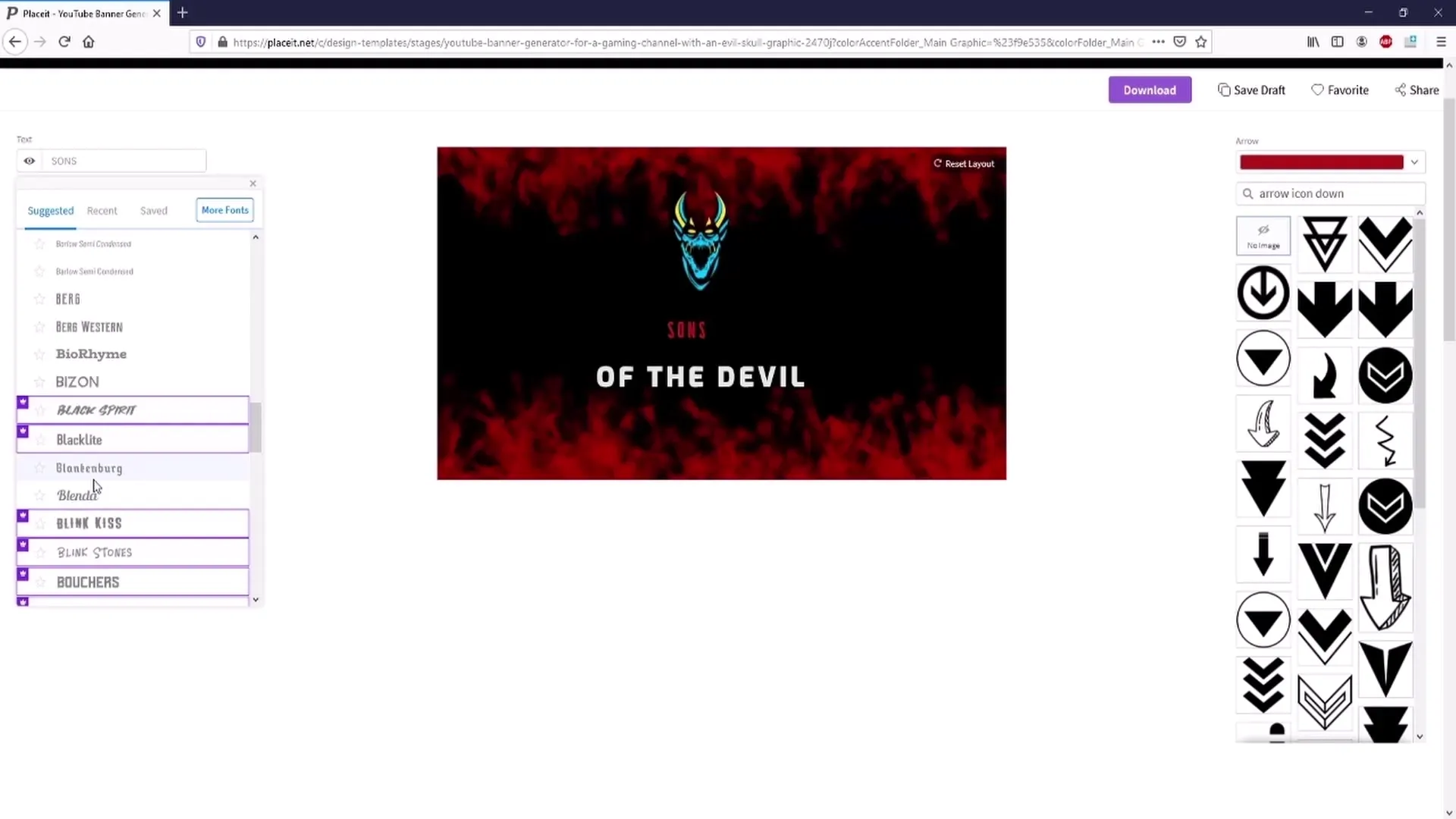Click the Download button

click(1149, 90)
